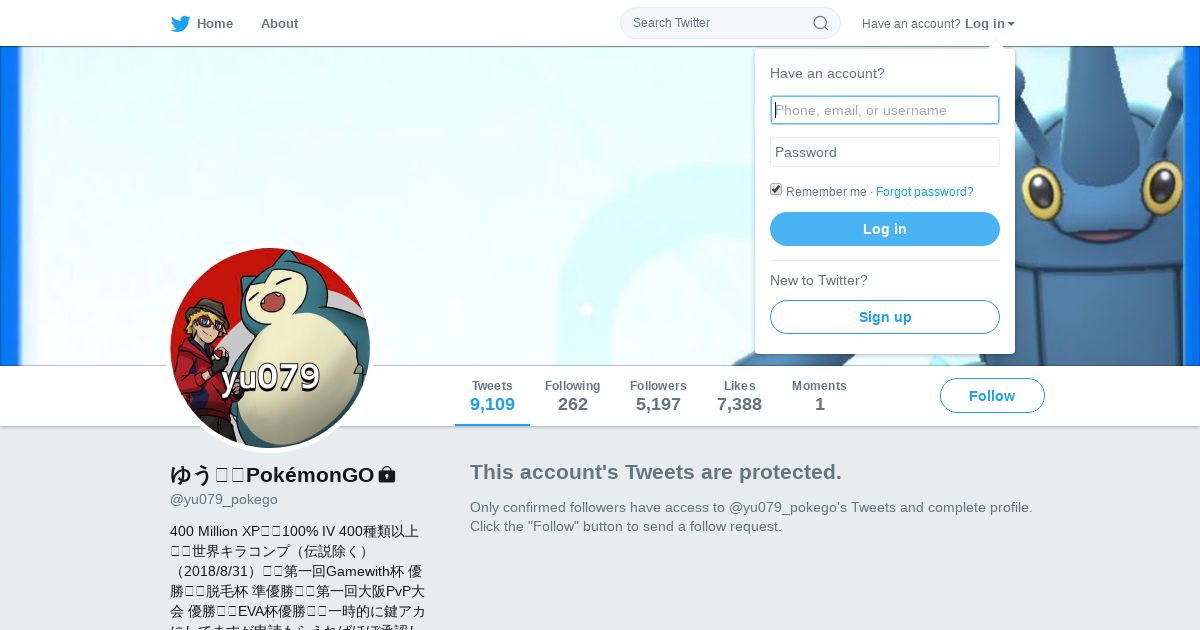The image size is (1200, 630).
Task: Select the Tweets 9,109 tab
Action: (492, 396)
